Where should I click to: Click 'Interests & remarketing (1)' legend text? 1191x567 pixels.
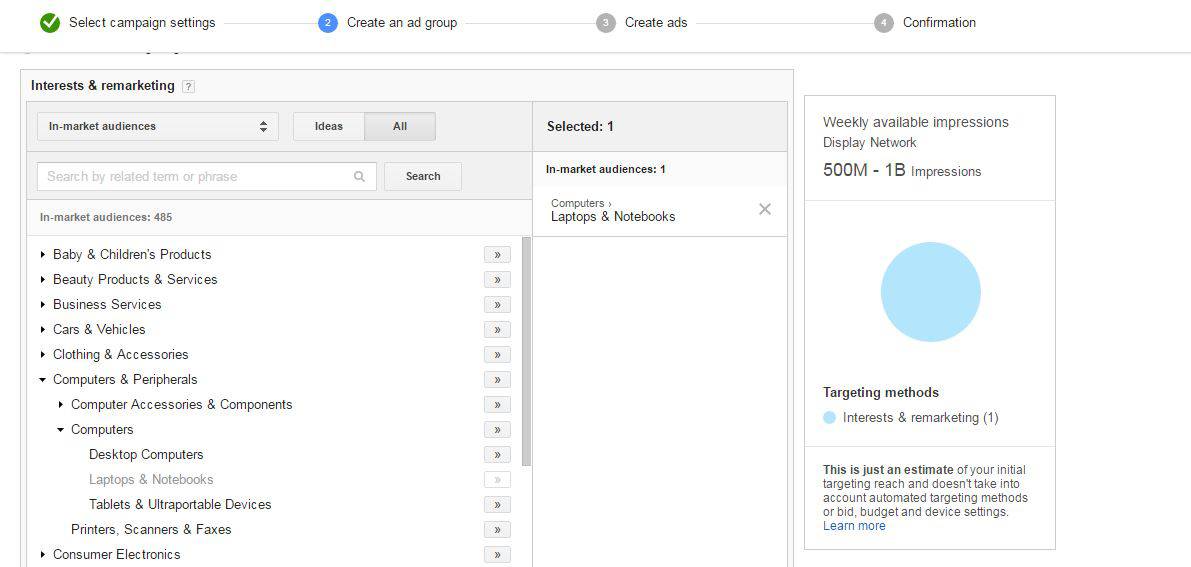pos(921,417)
